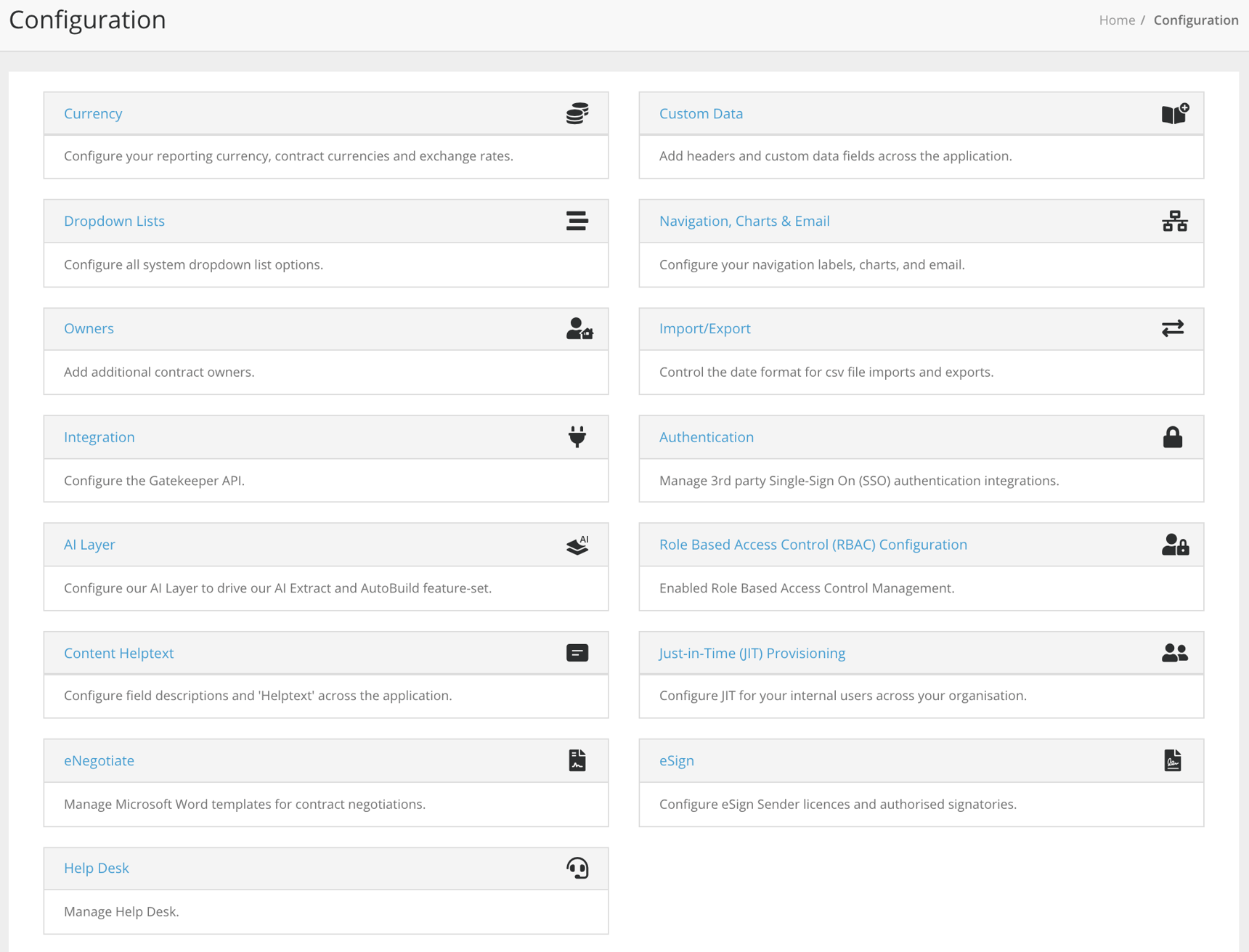
Task: Click the Dropdown Lists menu icon
Action: (576, 221)
